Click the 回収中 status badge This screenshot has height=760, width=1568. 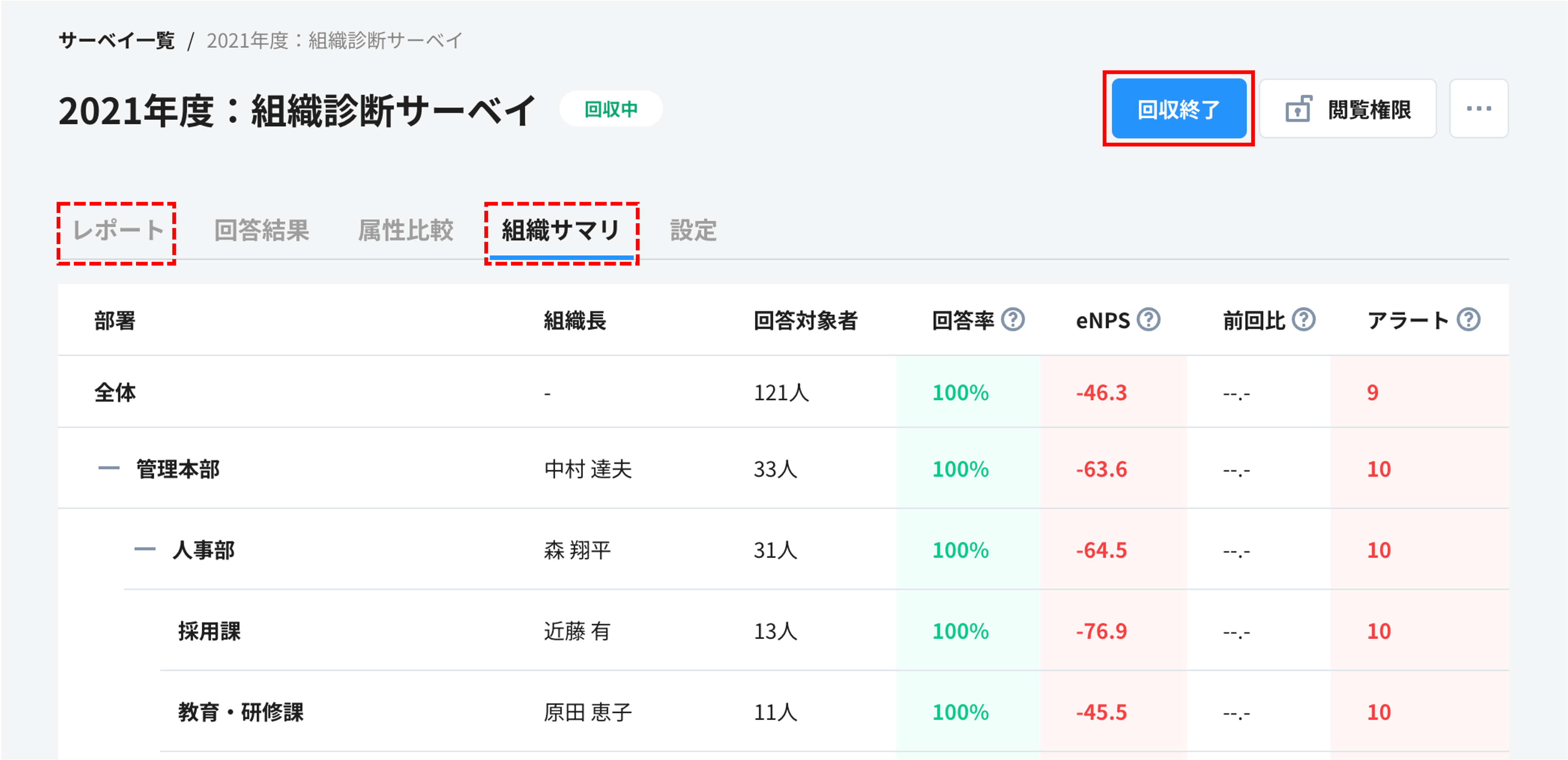pyautogui.click(x=610, y=109)
